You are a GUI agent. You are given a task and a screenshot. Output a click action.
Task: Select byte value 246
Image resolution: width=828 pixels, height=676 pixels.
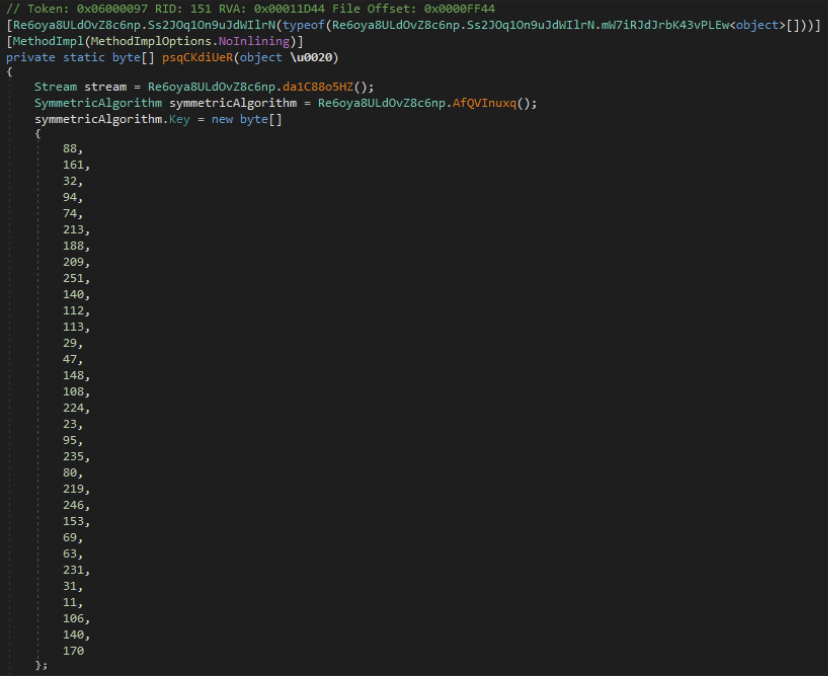coord(73,505)
